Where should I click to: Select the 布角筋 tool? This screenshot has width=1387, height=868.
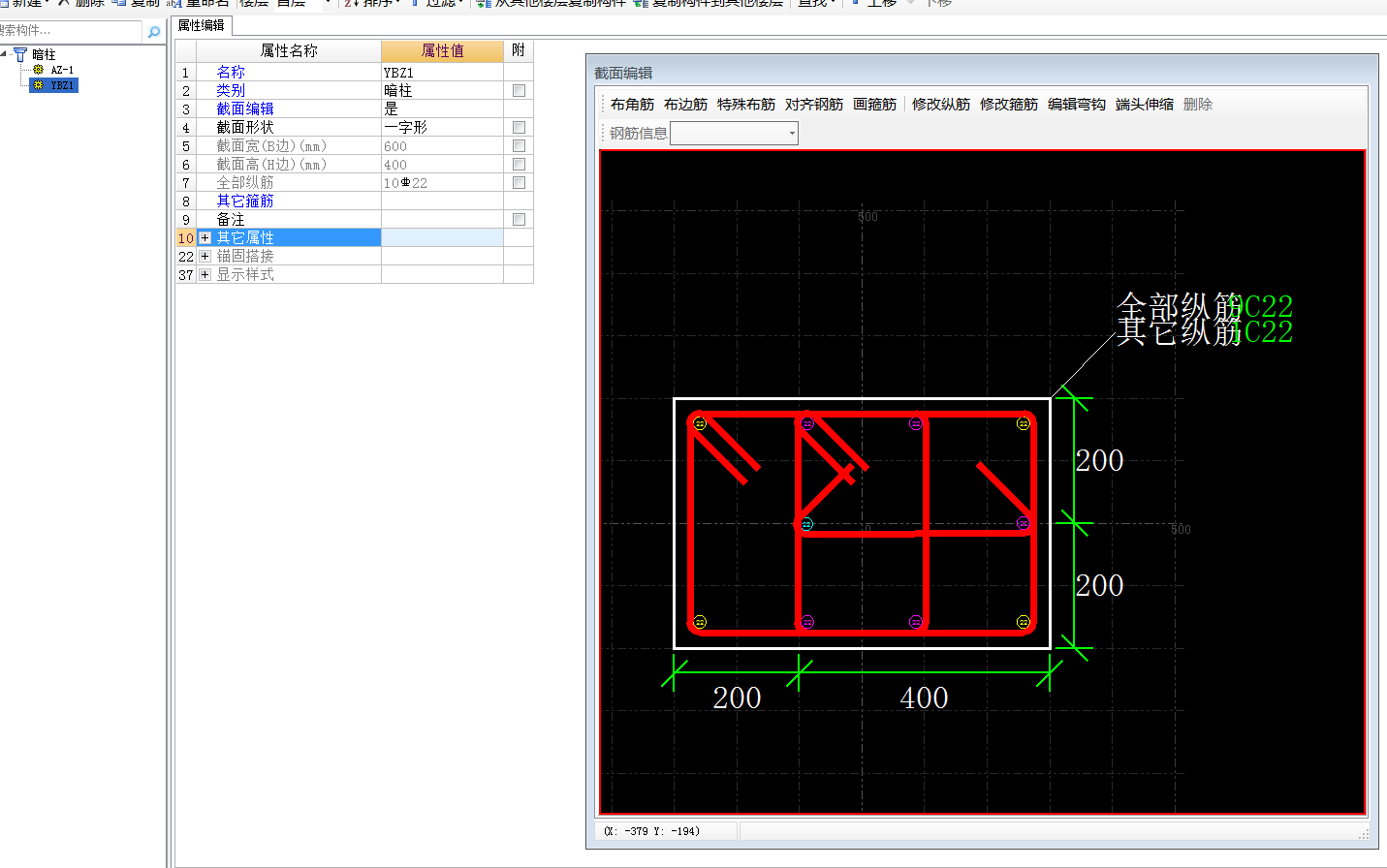(x=632, y=104)
